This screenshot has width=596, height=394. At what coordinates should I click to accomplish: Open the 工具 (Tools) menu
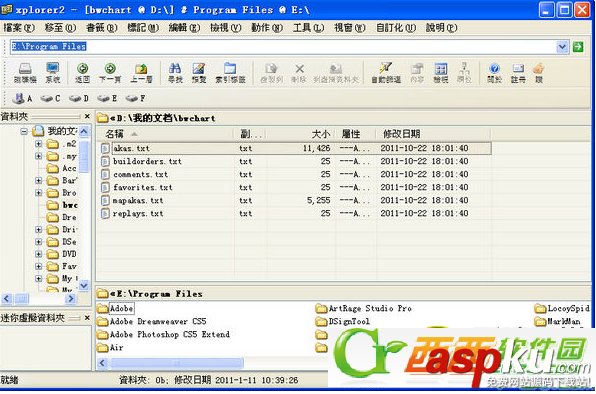308,28
